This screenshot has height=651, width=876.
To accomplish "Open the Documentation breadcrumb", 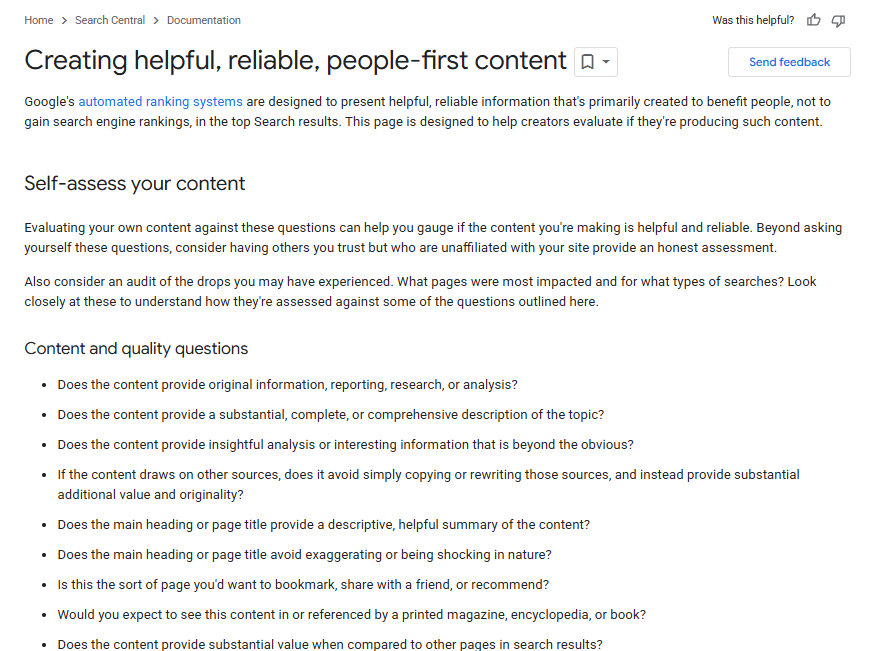I will coord(204,20).
